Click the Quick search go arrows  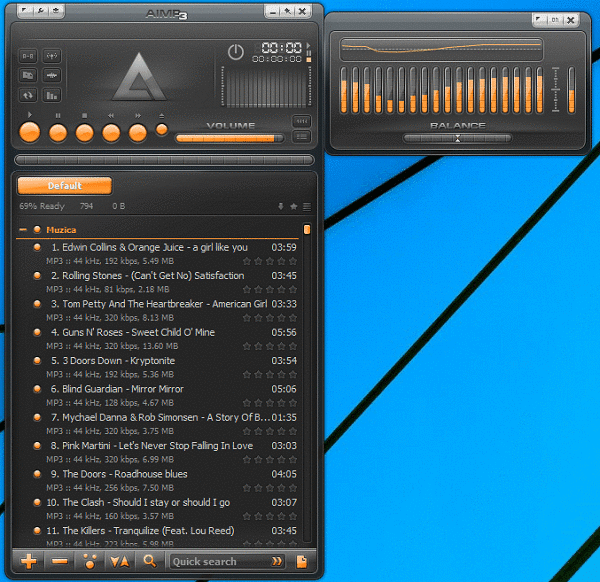[x=277, y=561]
